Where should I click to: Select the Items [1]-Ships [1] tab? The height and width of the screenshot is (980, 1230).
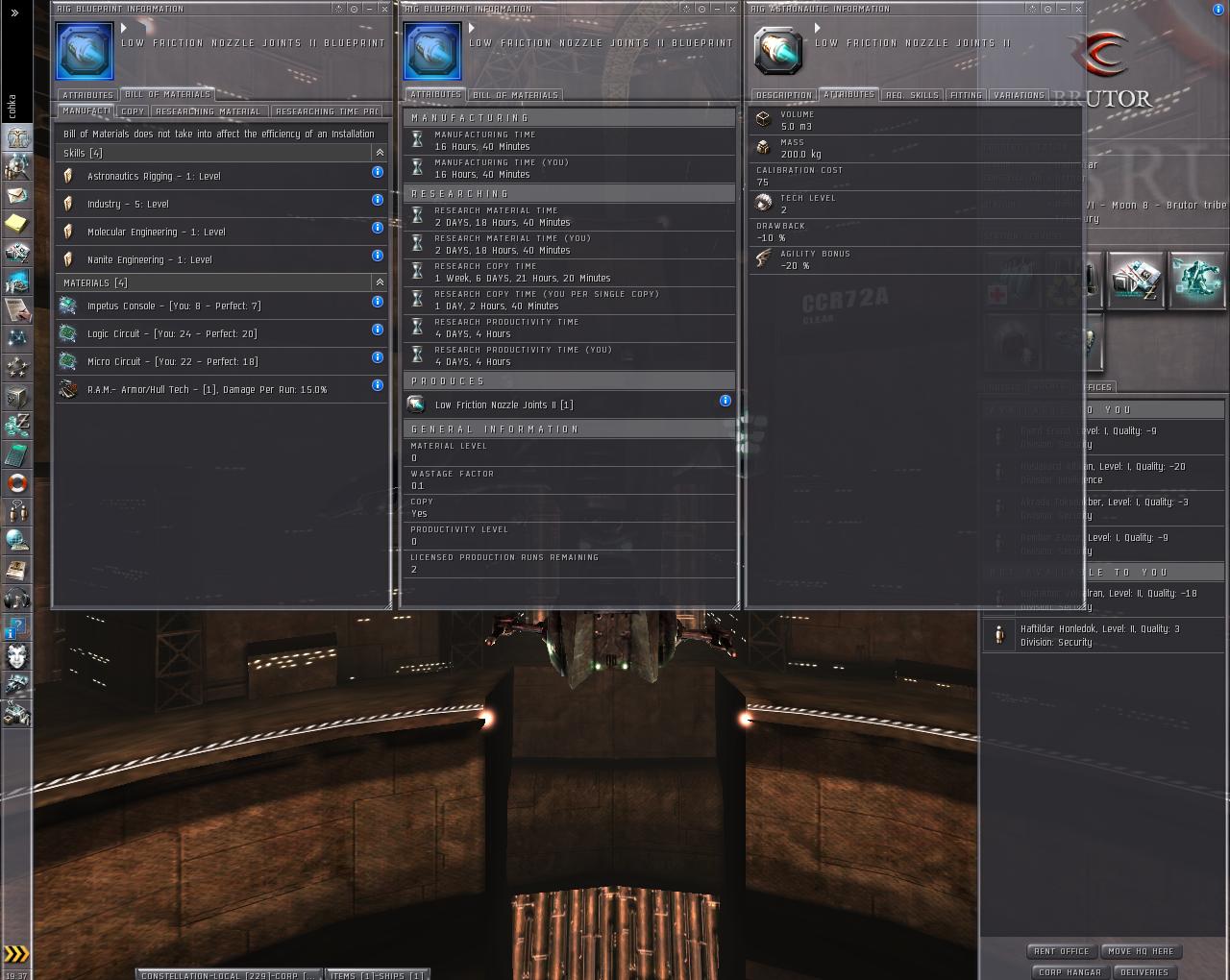(377, 975)
